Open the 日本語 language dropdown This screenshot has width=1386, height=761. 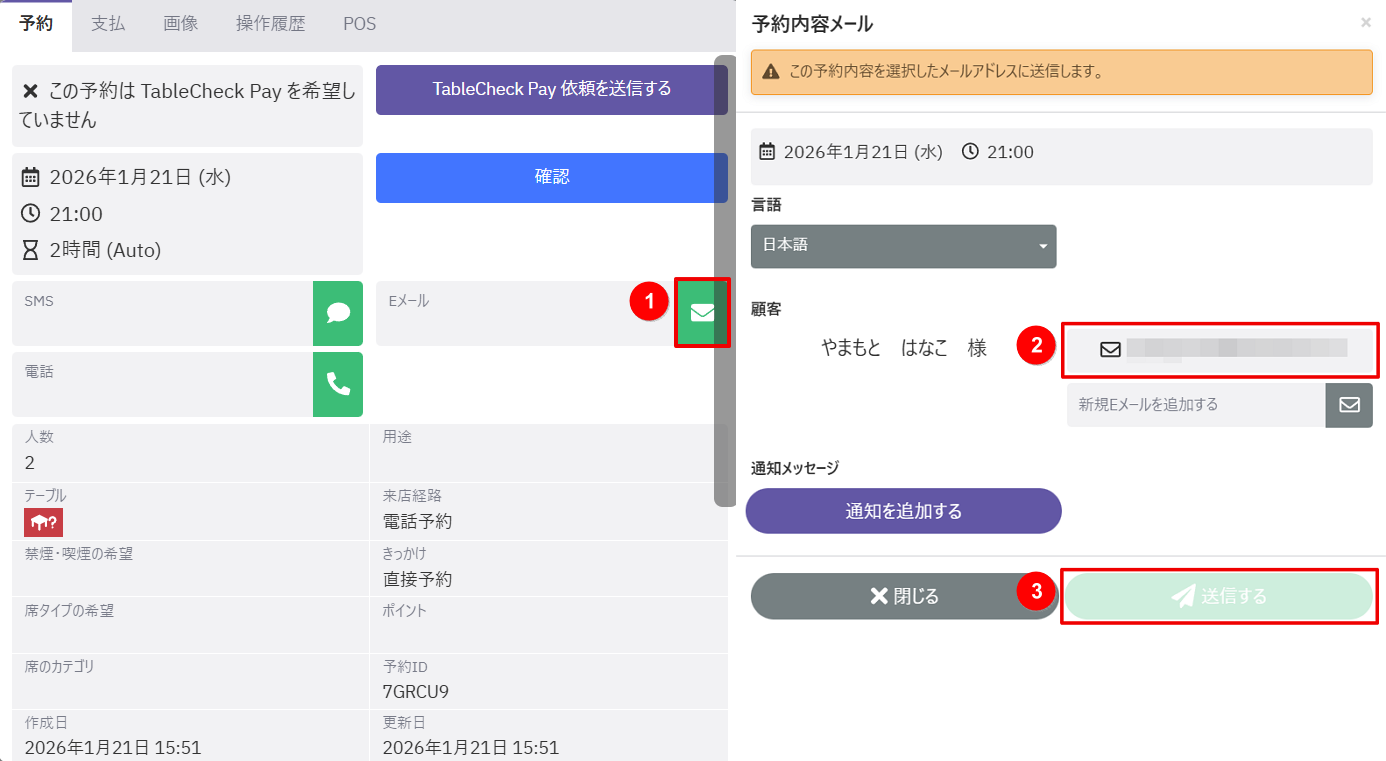pyautogui.click(x=904, y=246)
